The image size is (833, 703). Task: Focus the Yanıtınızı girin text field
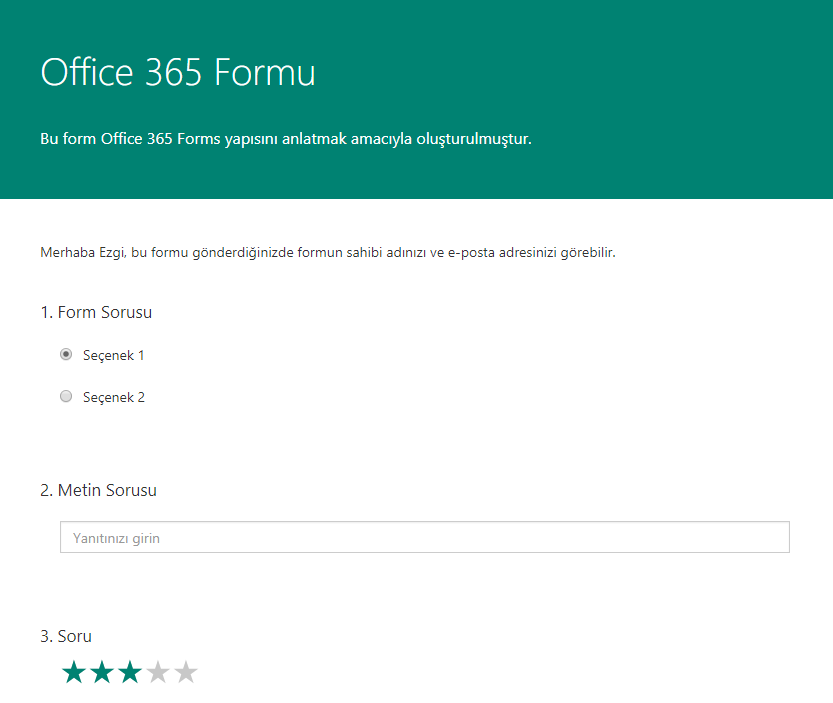pyautogui.click(x=424, y=537)
